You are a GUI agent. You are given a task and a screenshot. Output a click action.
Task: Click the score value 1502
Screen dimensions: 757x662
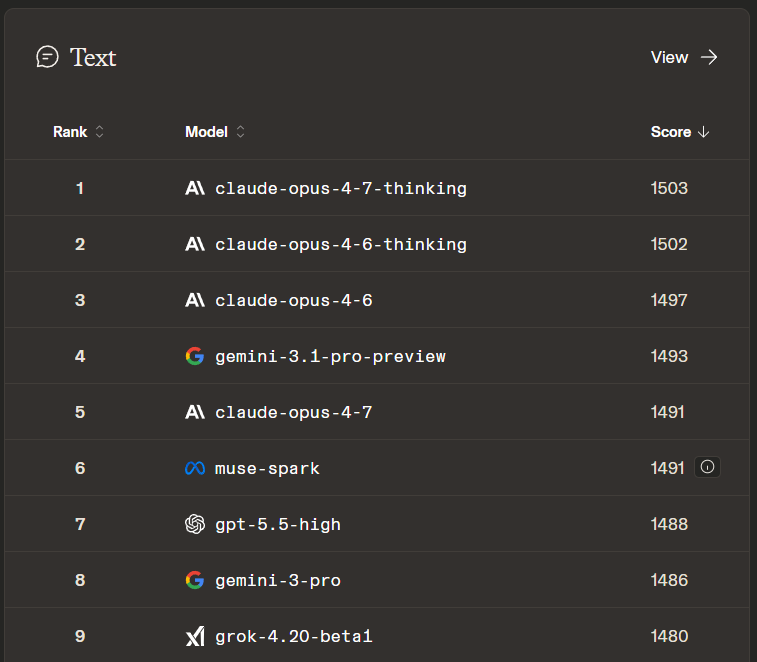(x=669, y=244)
